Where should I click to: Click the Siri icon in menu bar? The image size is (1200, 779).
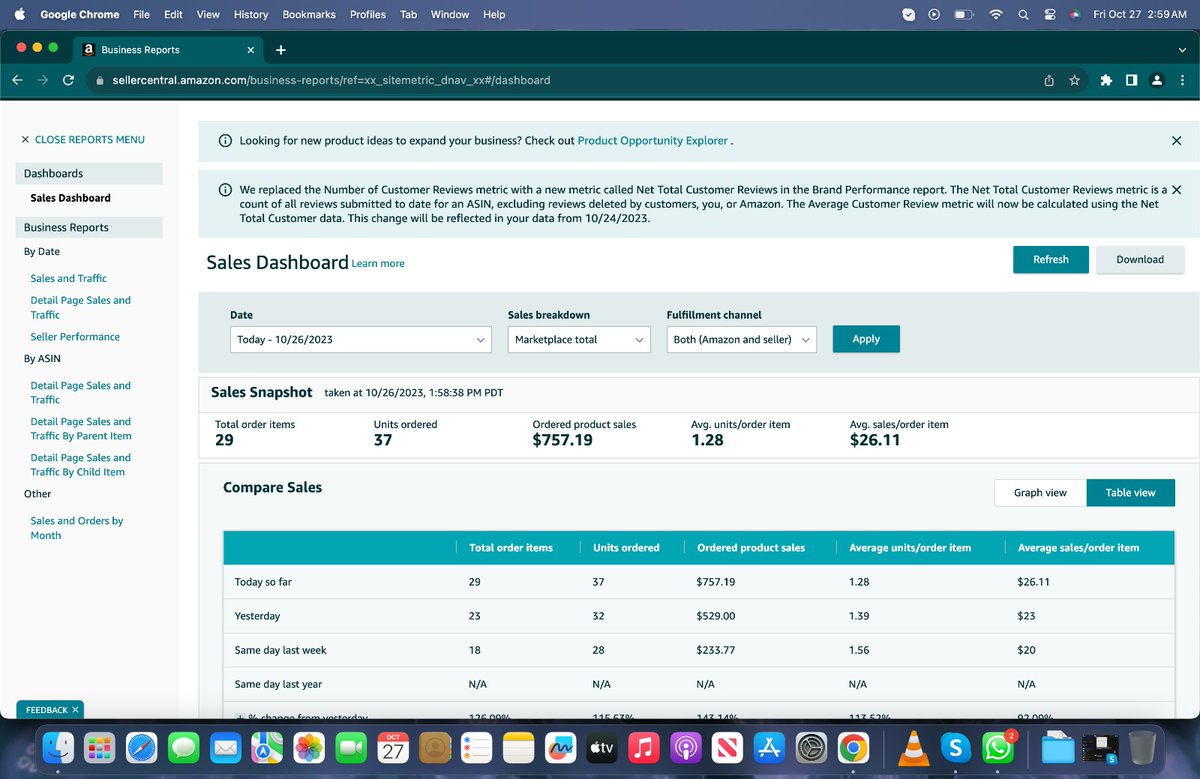(1075, 15)
